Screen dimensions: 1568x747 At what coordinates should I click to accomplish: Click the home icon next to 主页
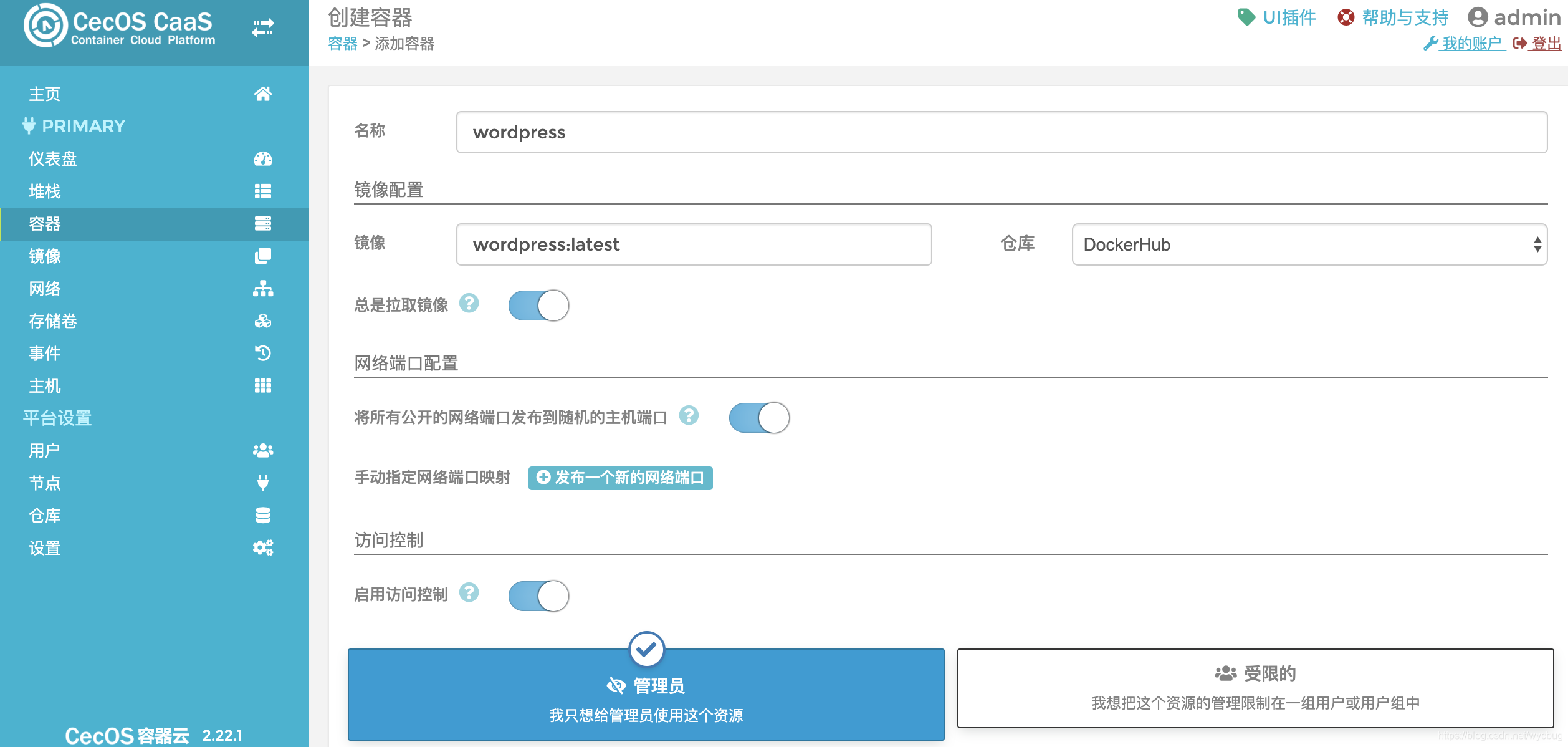tap(263, 94)
